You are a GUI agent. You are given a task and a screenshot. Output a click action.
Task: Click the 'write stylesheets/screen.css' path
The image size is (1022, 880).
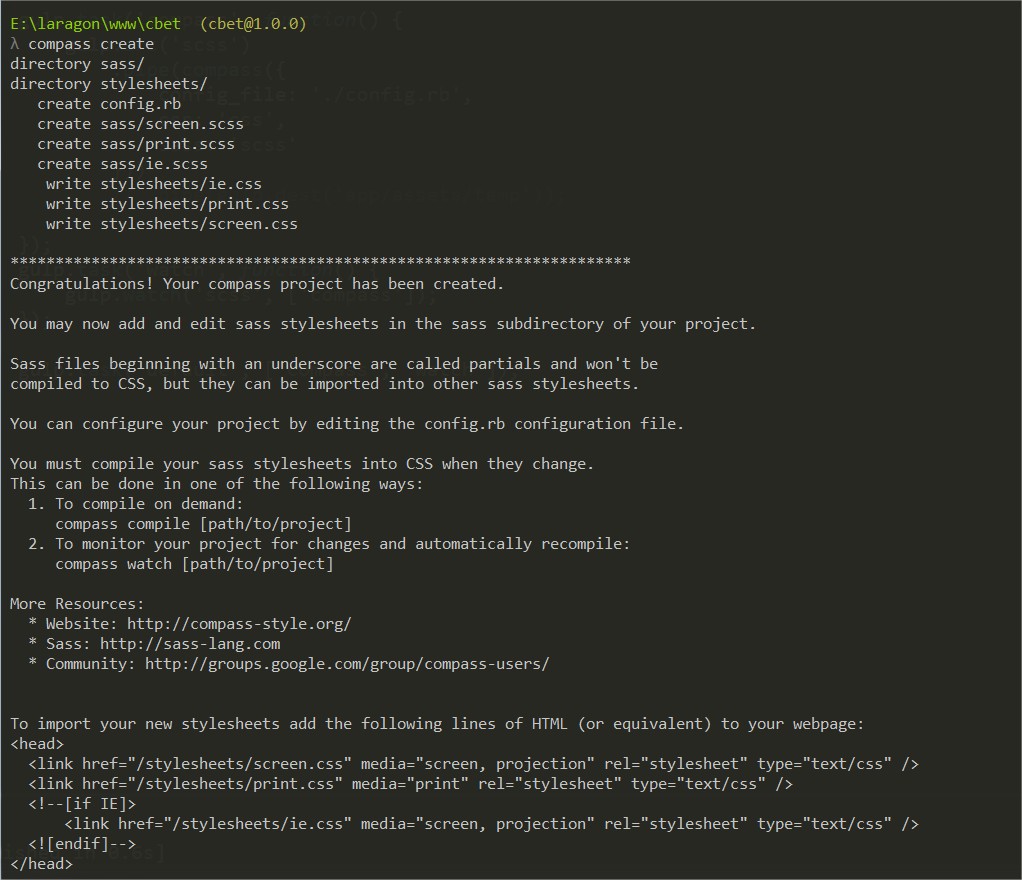click(x=199, y=224)
